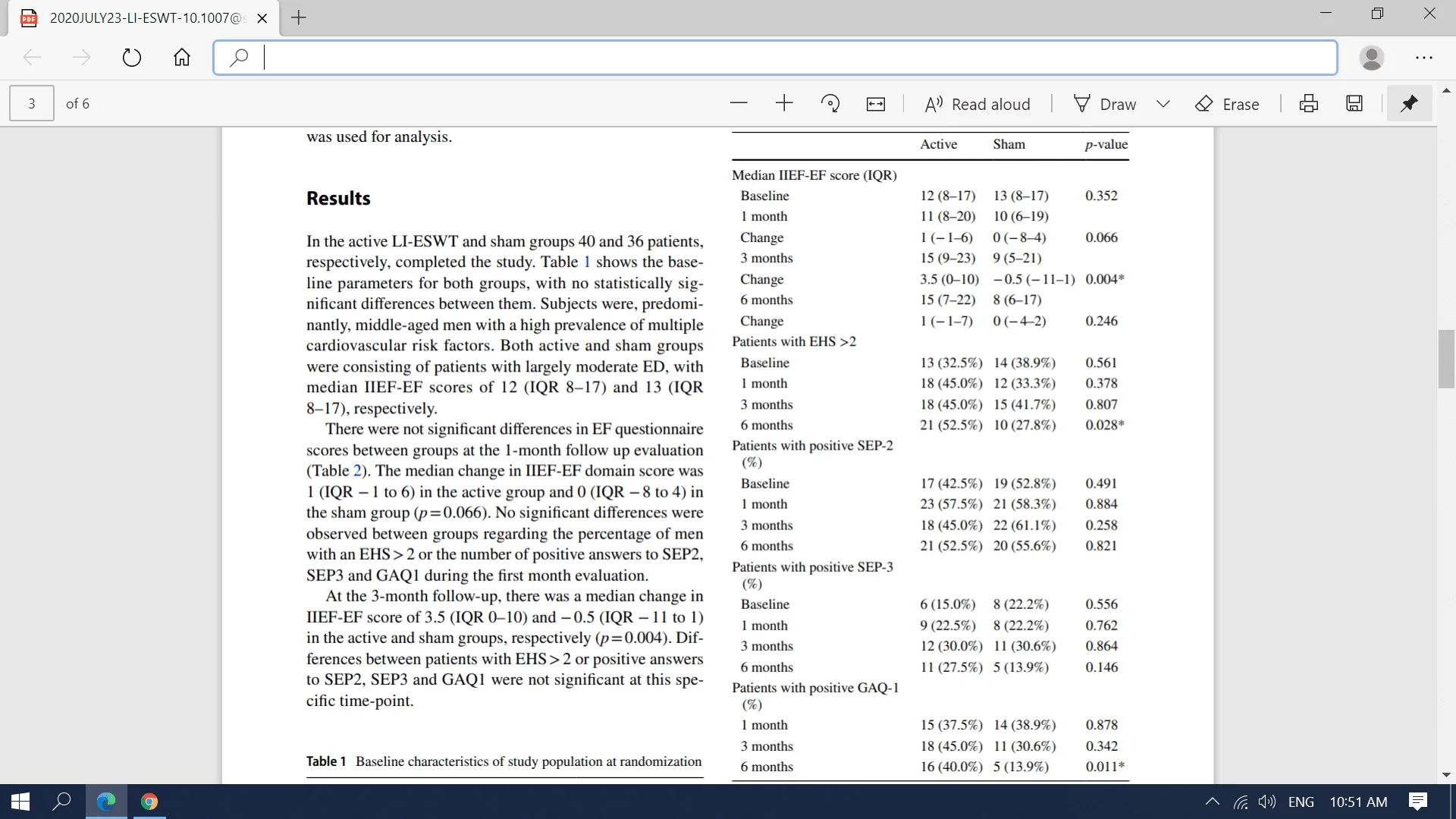This screenshot has height=819, width=1456.
Task: Click the Sham column header
Action: 1009,144
